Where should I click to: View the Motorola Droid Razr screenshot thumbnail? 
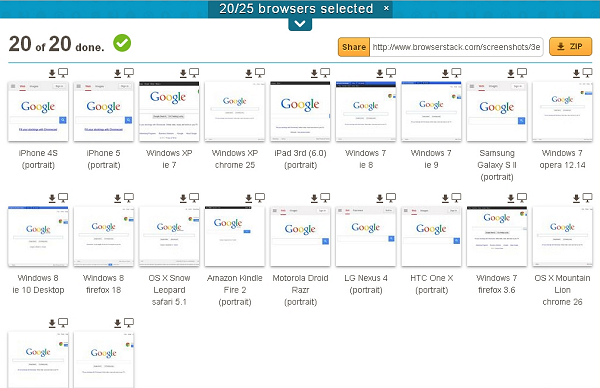coord(300,236)
